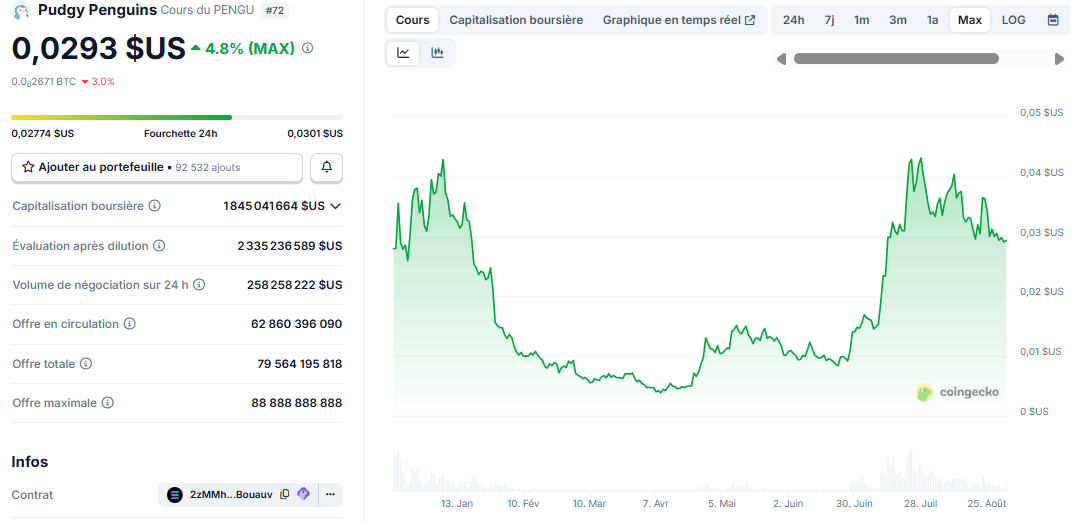Viewport: 1079px width, 522px height.
Task: Click the 0,02774 $US low value
Action: coord(43,133)
